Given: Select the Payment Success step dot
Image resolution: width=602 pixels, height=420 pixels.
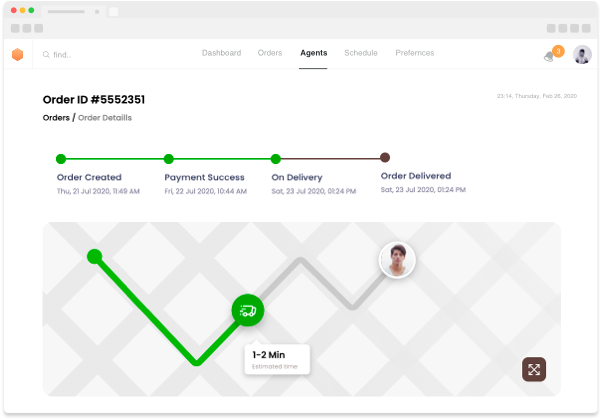Looking at the screenshot, I should click(169, 158).
